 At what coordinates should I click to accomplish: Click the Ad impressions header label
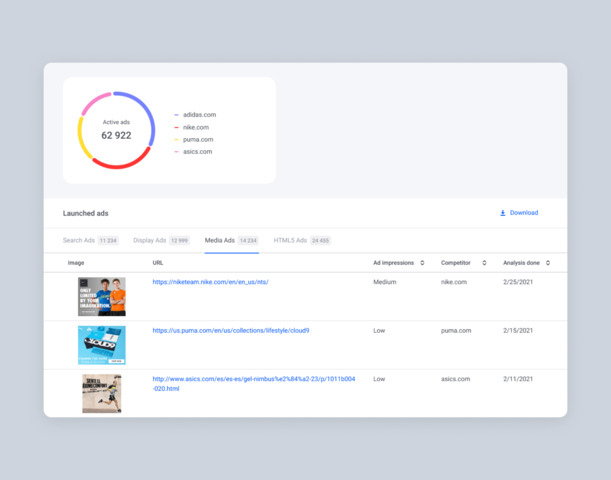pos(394,263)
